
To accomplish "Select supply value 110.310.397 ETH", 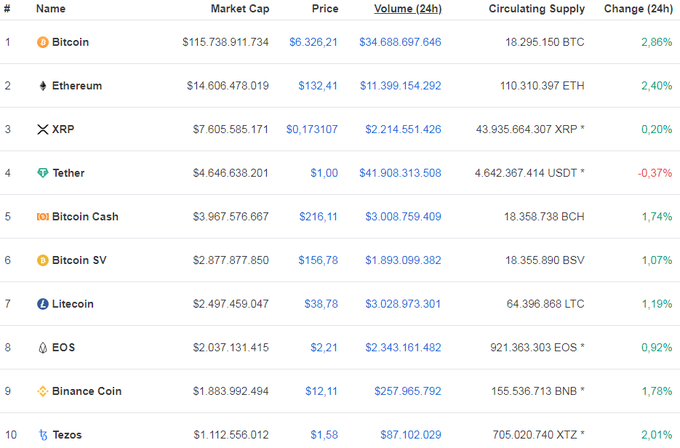I will click(542, 86).
